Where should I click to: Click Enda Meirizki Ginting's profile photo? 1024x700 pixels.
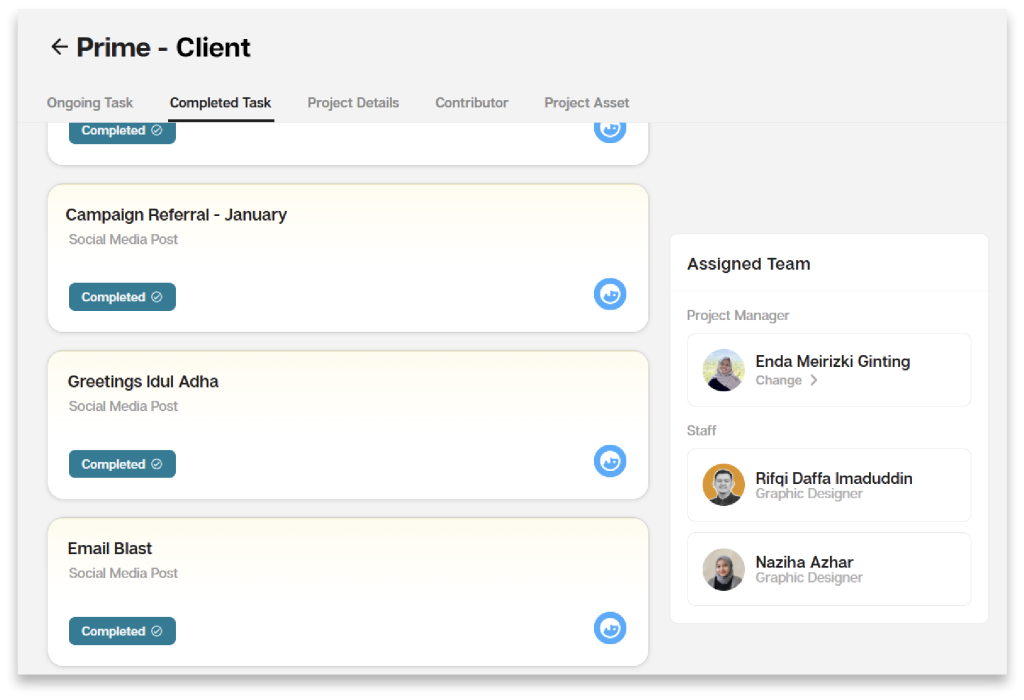[723, 370]
